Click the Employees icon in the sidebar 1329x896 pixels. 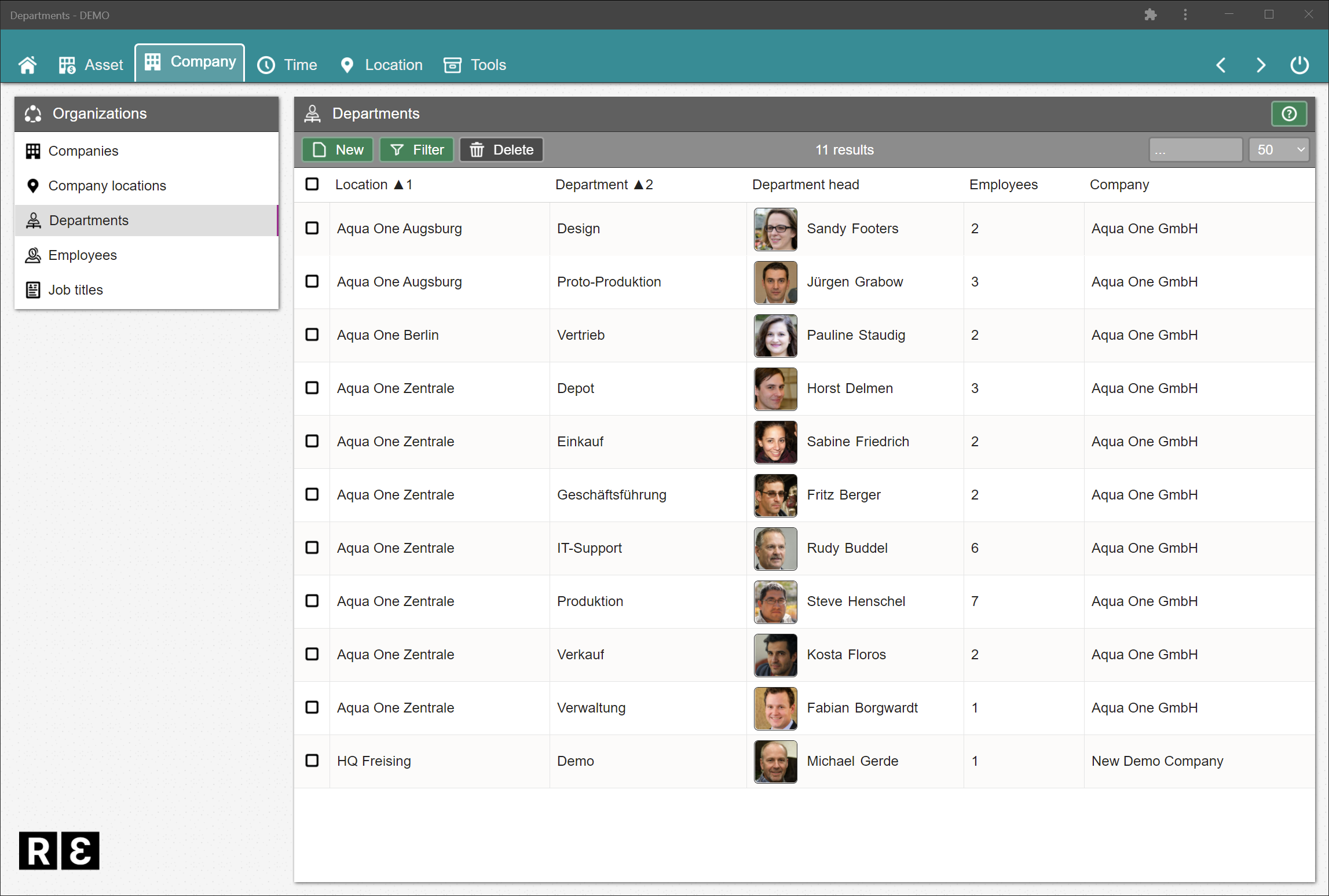33,255
